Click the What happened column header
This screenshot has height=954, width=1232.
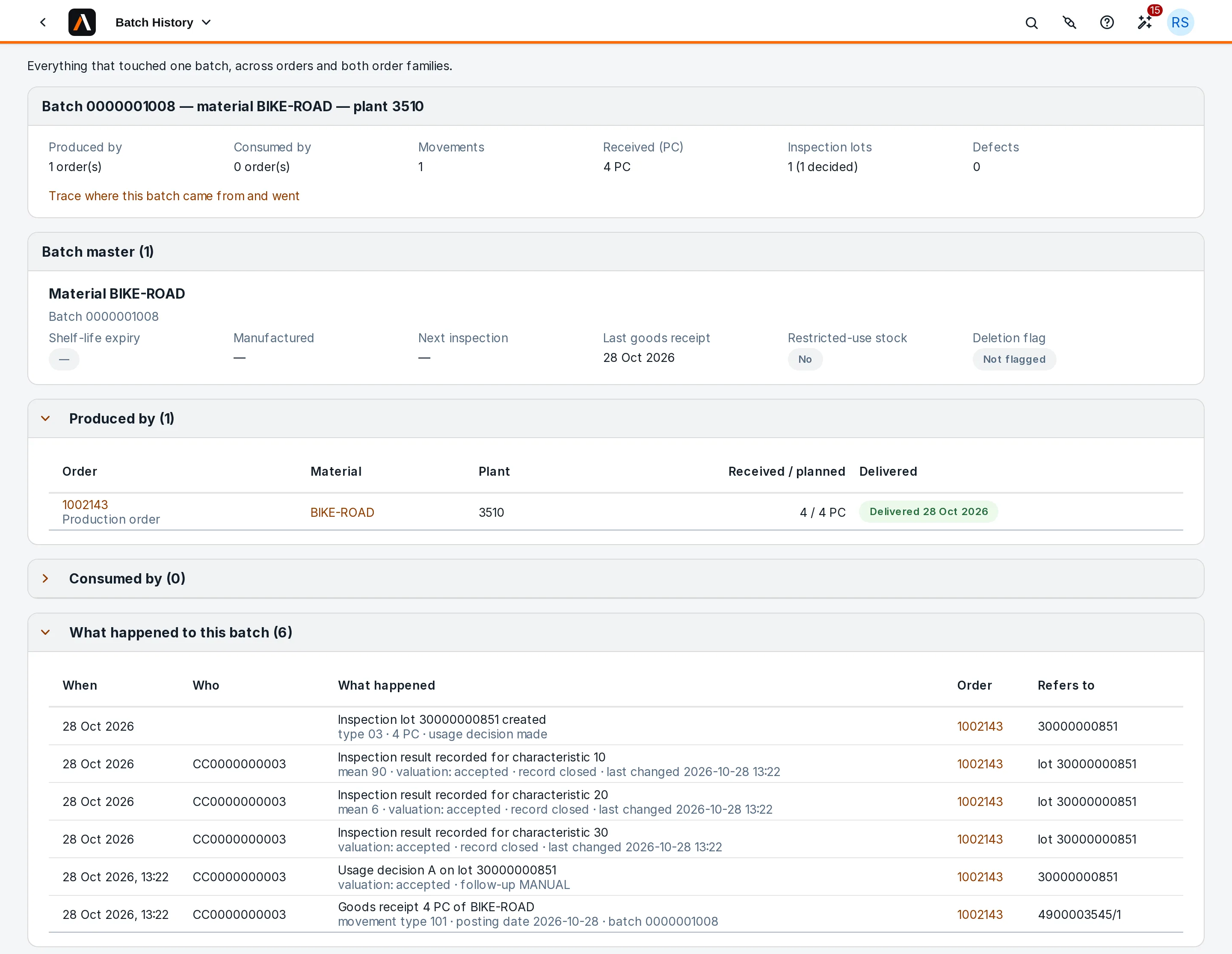(x=386, y=685)
